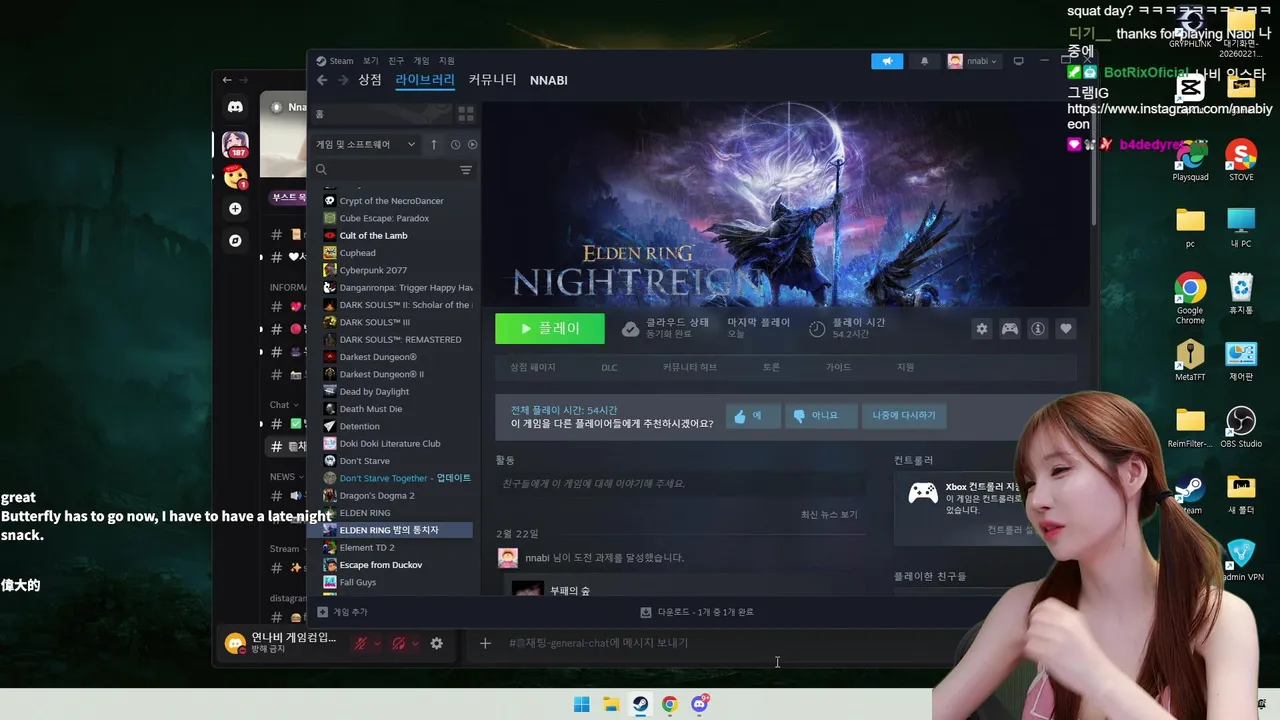This screenshot has height=720, width=1280.
Task: Go forward with Steam's right arrow
Action: click(343, 80)
